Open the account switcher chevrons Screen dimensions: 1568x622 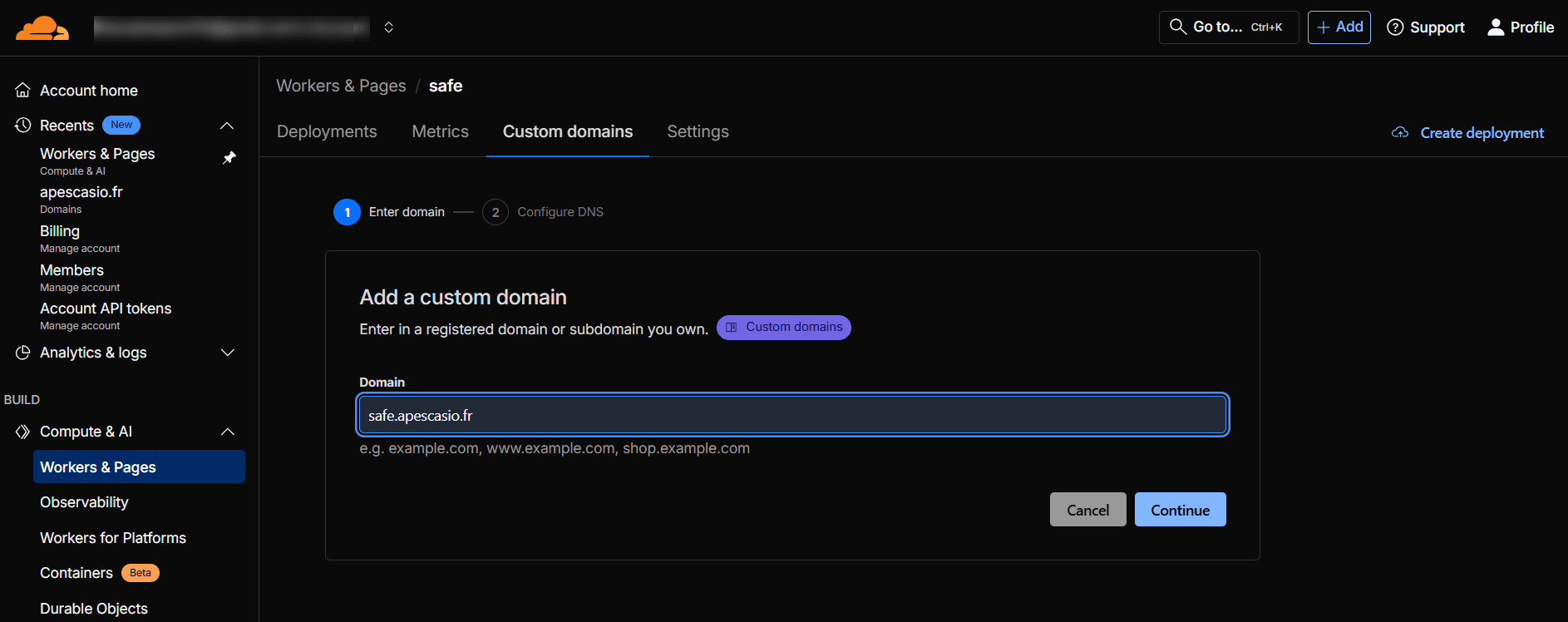pos(388,27)
